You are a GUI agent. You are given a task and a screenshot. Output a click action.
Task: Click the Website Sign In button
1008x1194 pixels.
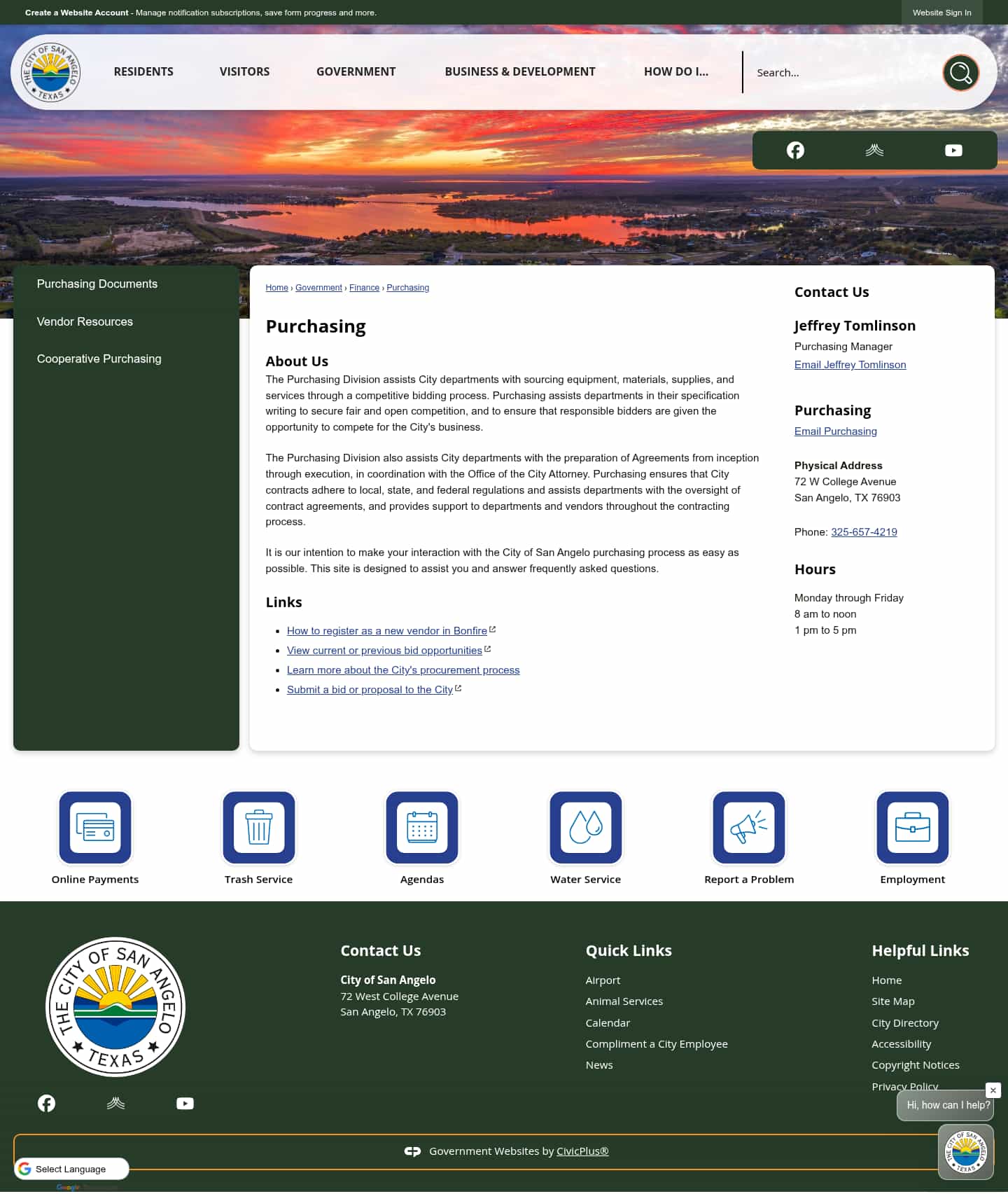pos(941,13)
